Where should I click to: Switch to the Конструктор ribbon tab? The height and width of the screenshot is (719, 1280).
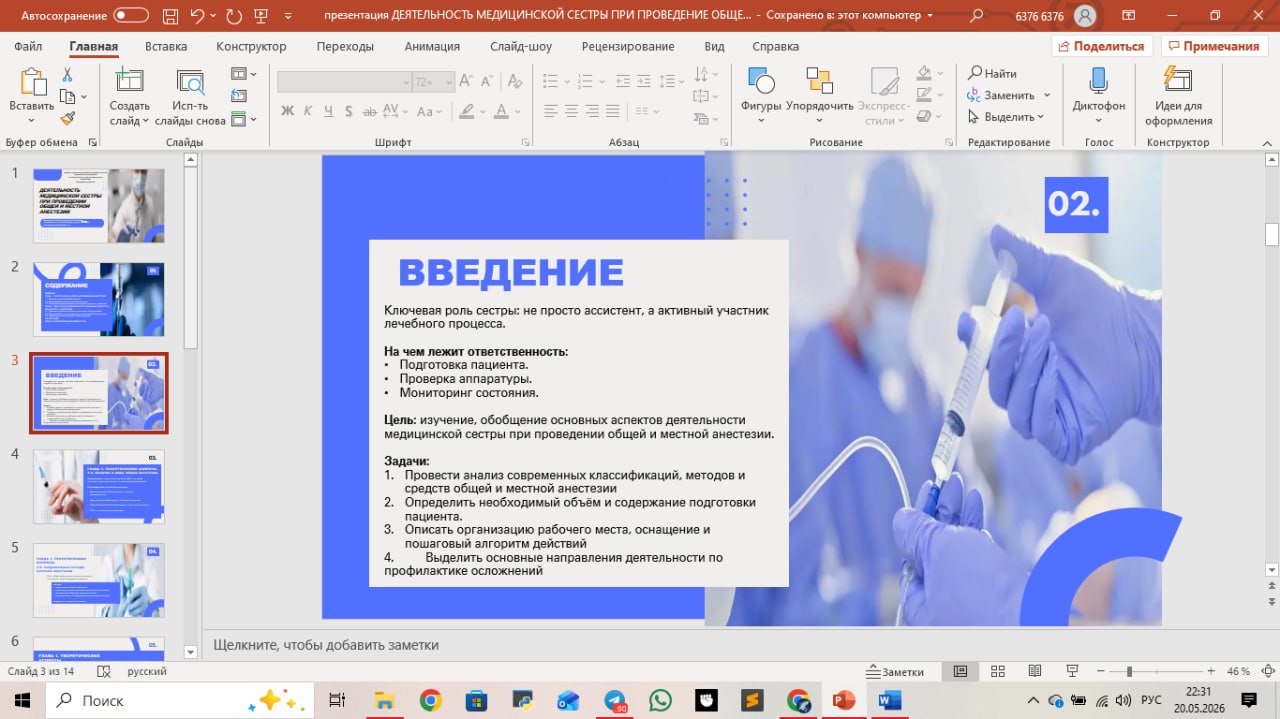(x=251, y=46)
